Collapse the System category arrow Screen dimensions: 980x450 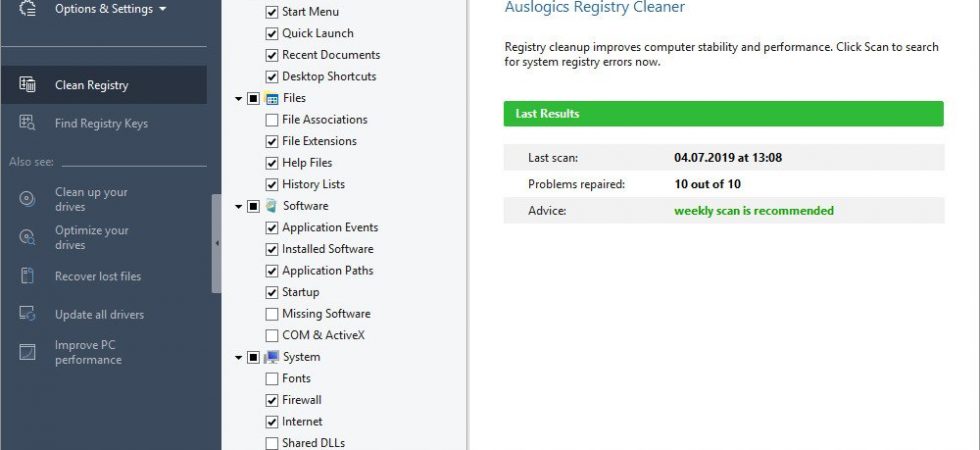(x=238, y=358)
